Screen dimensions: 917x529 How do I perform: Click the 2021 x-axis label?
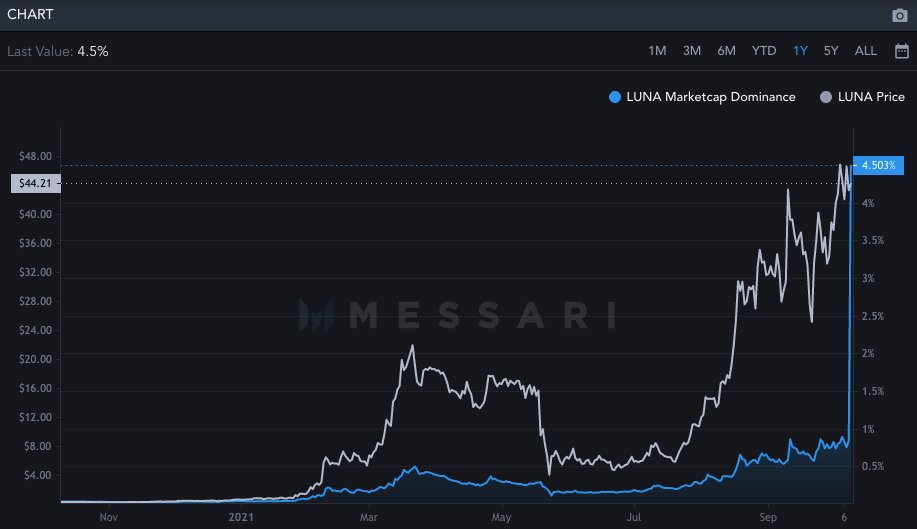[241, 517]
